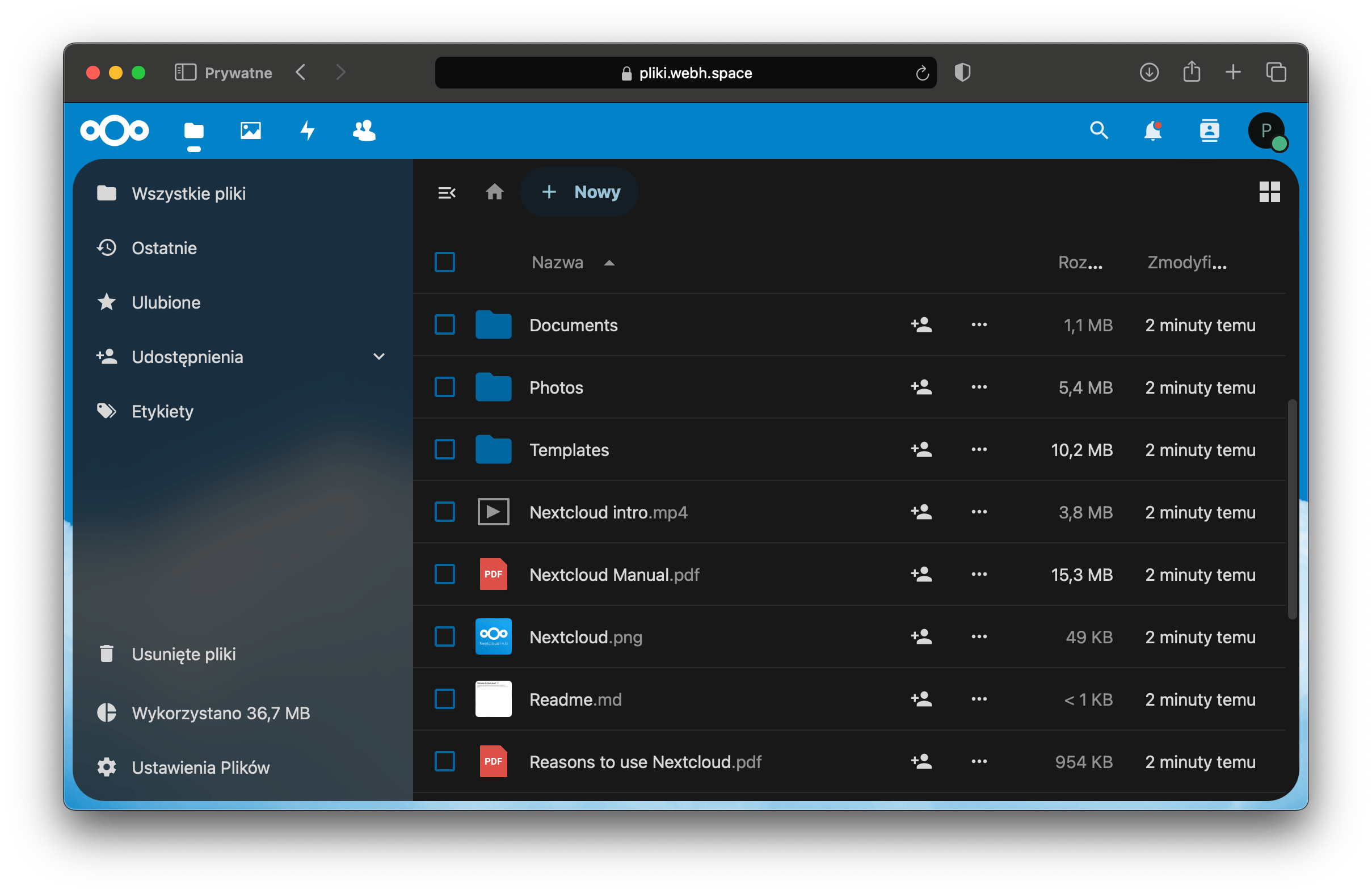Share Nextcloud Manual.pdf
This screenshot has height=894, width=1372.
click(921, 575)
